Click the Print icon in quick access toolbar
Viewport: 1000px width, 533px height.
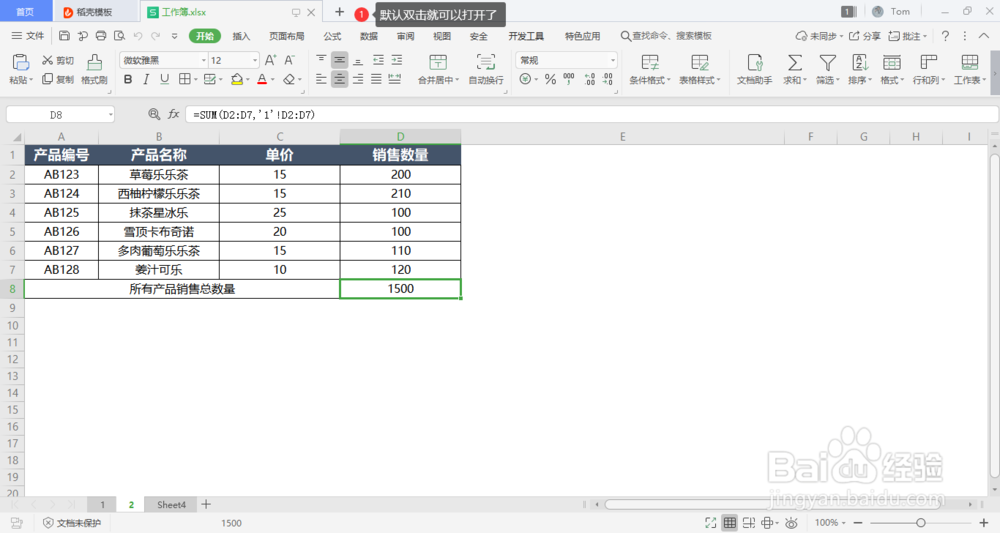(x=101, y=36)
